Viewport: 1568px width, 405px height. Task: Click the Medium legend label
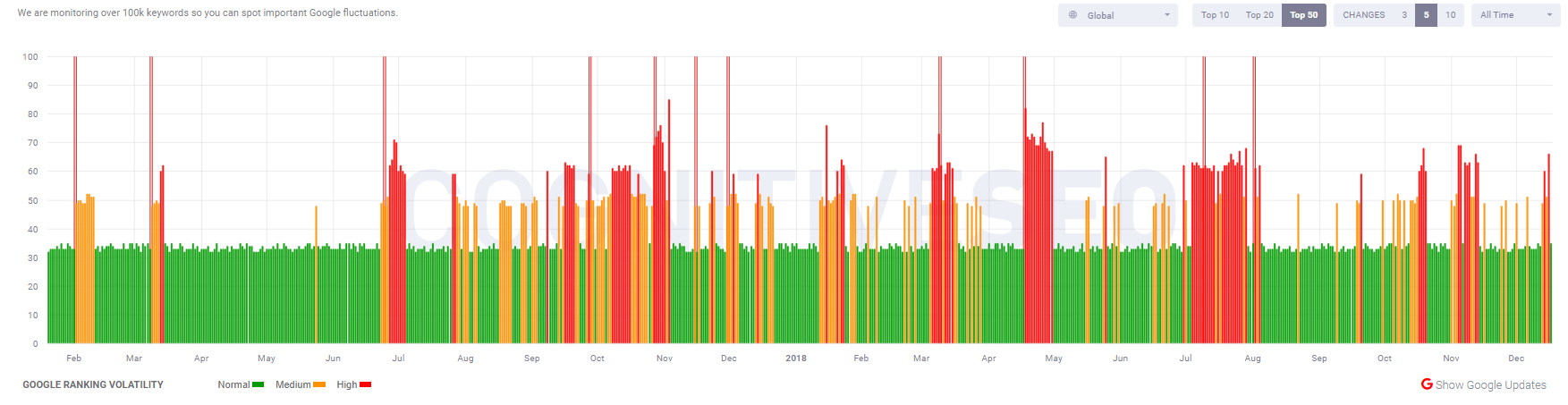293,384
